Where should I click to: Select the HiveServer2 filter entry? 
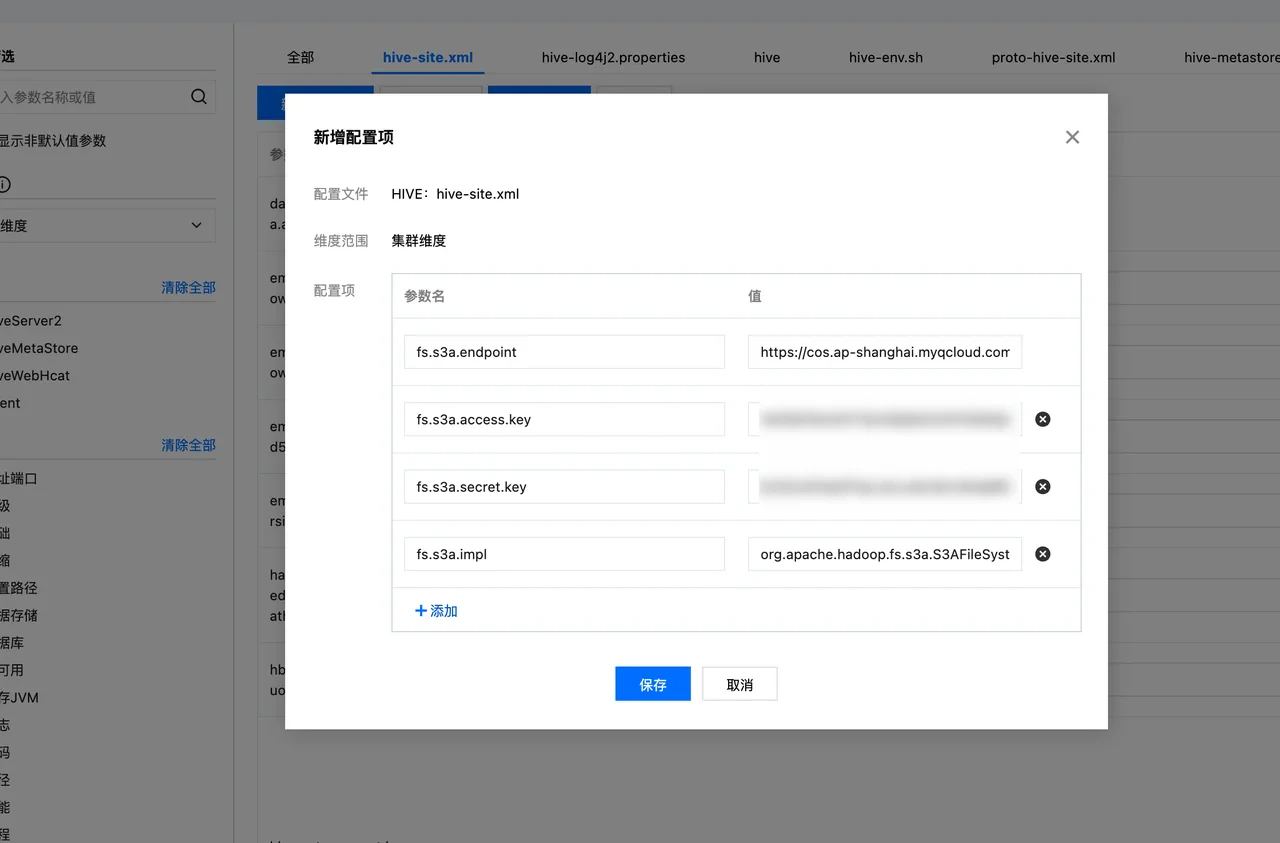[30, 320]
